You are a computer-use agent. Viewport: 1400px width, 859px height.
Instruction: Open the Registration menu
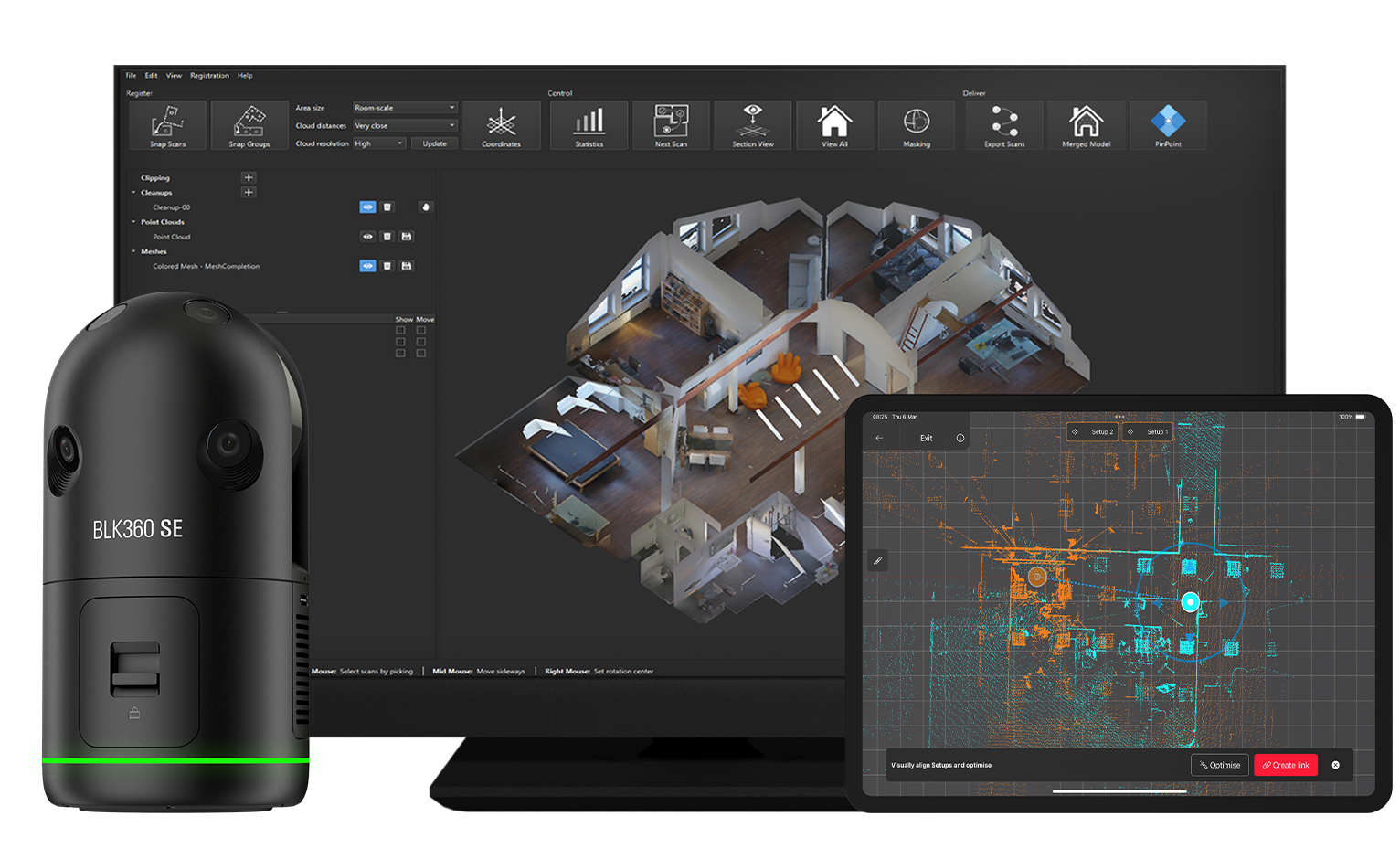tap(209, 76)
